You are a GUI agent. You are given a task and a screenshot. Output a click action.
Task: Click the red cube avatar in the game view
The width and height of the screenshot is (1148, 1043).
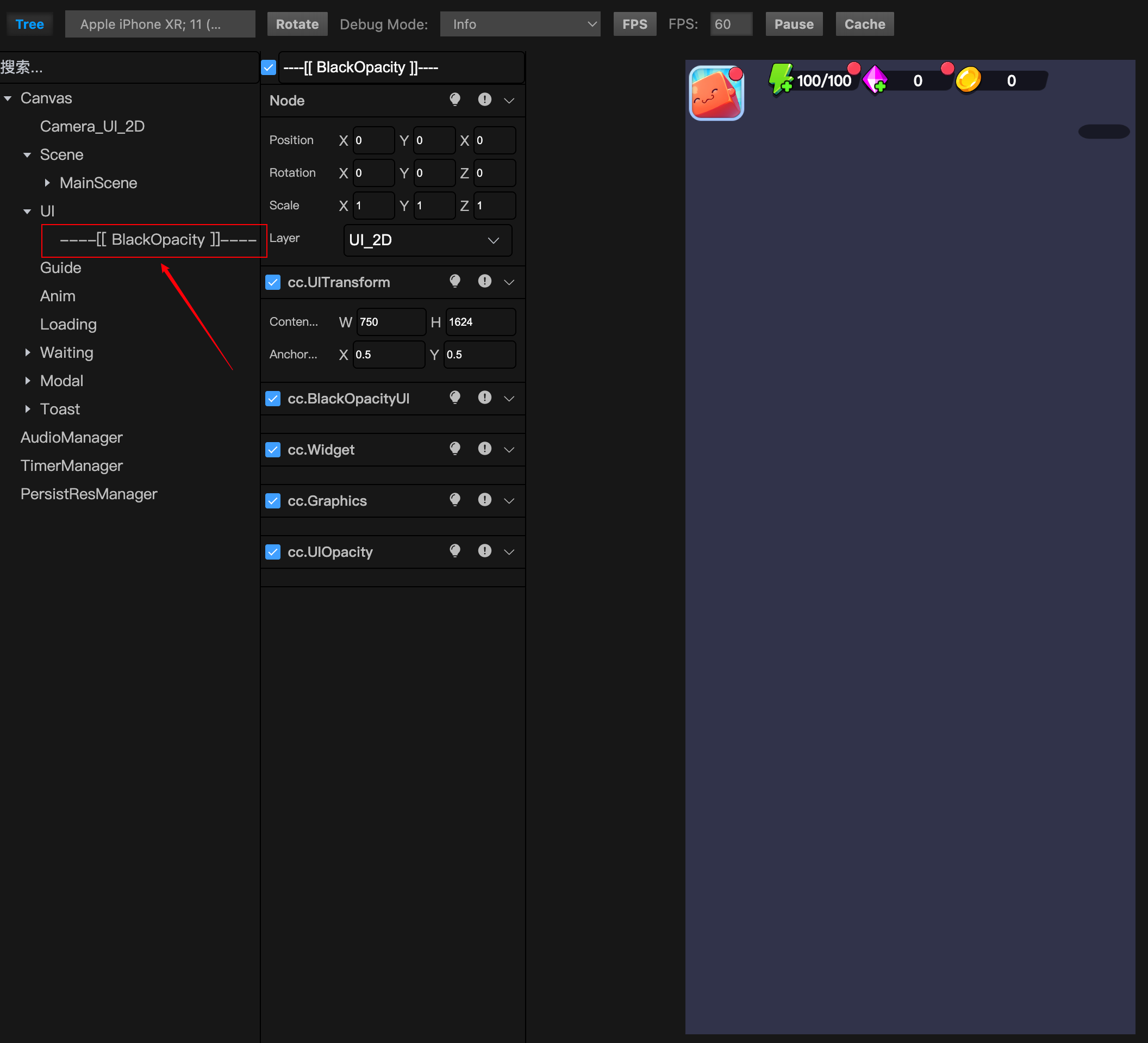716,93
